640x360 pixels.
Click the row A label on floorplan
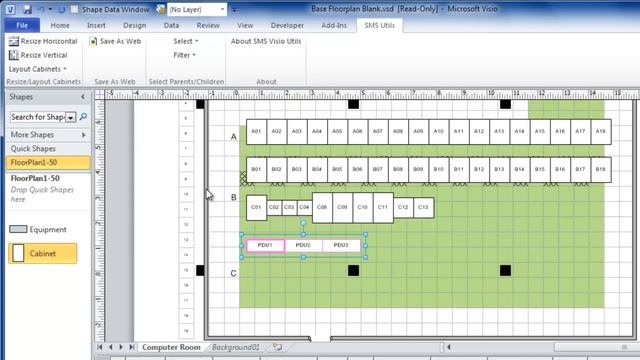click(x=233, y=137)
